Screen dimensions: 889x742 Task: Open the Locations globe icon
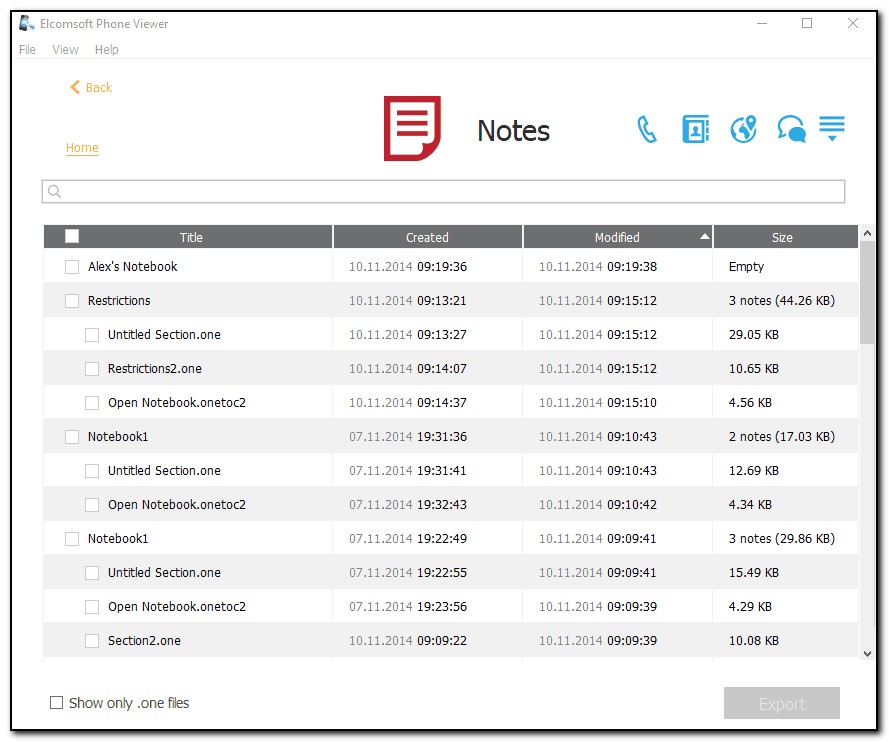click(x=743, y=129)
